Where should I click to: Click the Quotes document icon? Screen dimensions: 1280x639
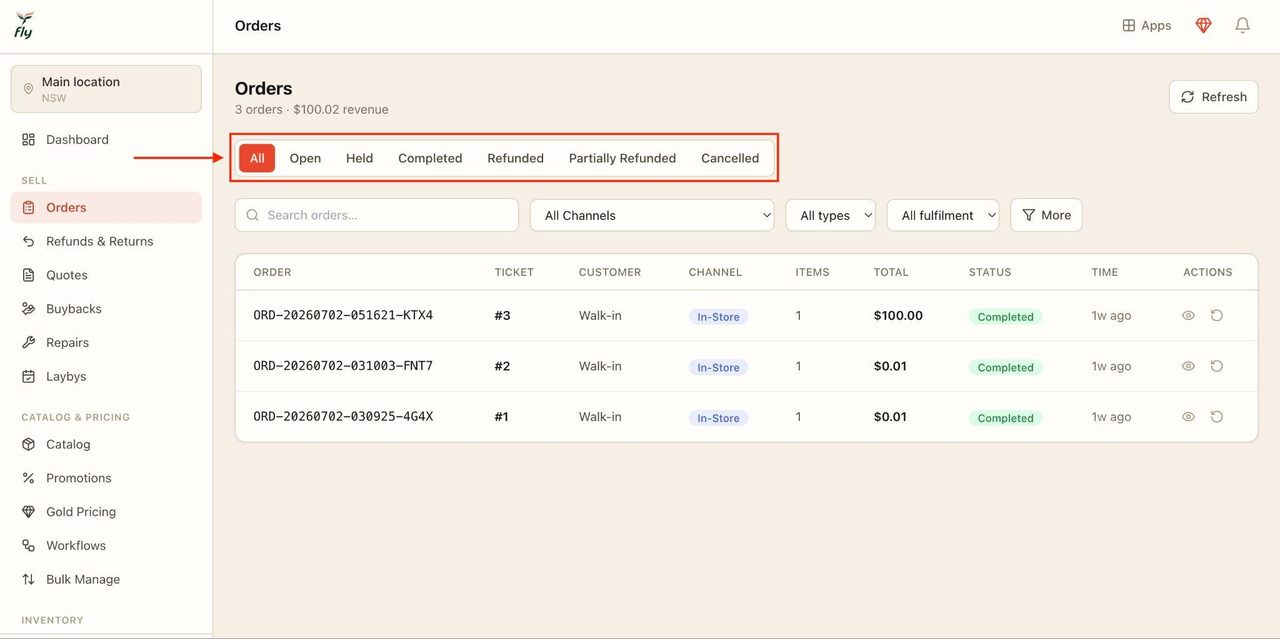(28, 275)
